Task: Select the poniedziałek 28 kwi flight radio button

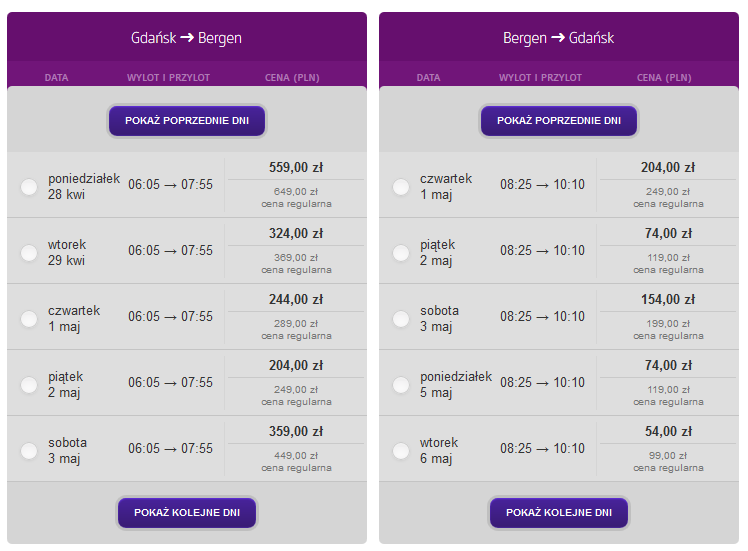Action: (x=29, y=187)
